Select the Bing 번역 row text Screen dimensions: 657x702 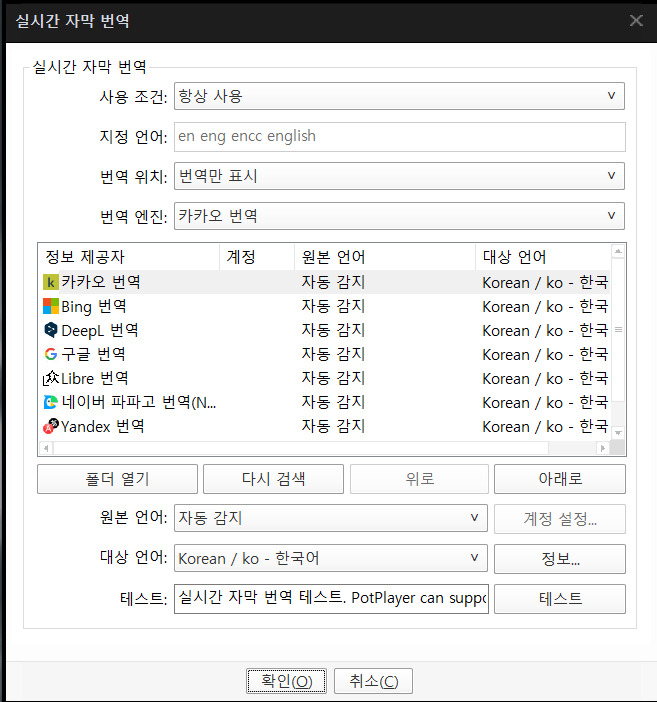click(94, 306)
